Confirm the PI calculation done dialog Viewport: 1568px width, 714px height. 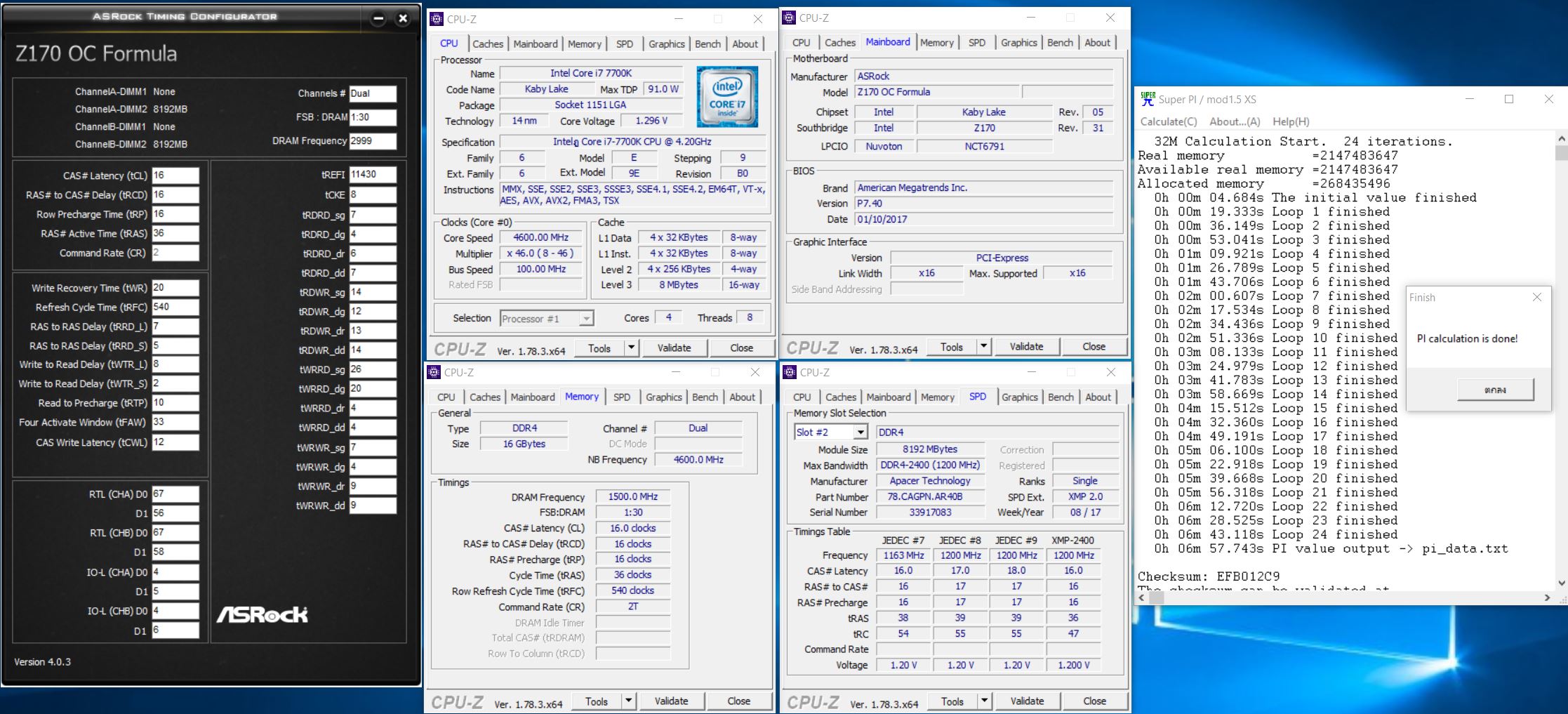click(1495, 390)
